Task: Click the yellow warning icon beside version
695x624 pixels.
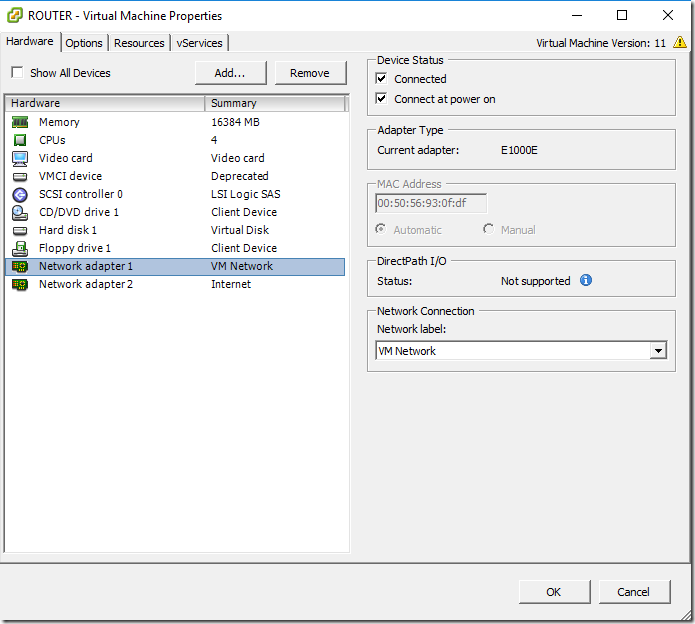Action: click(679, 43)
